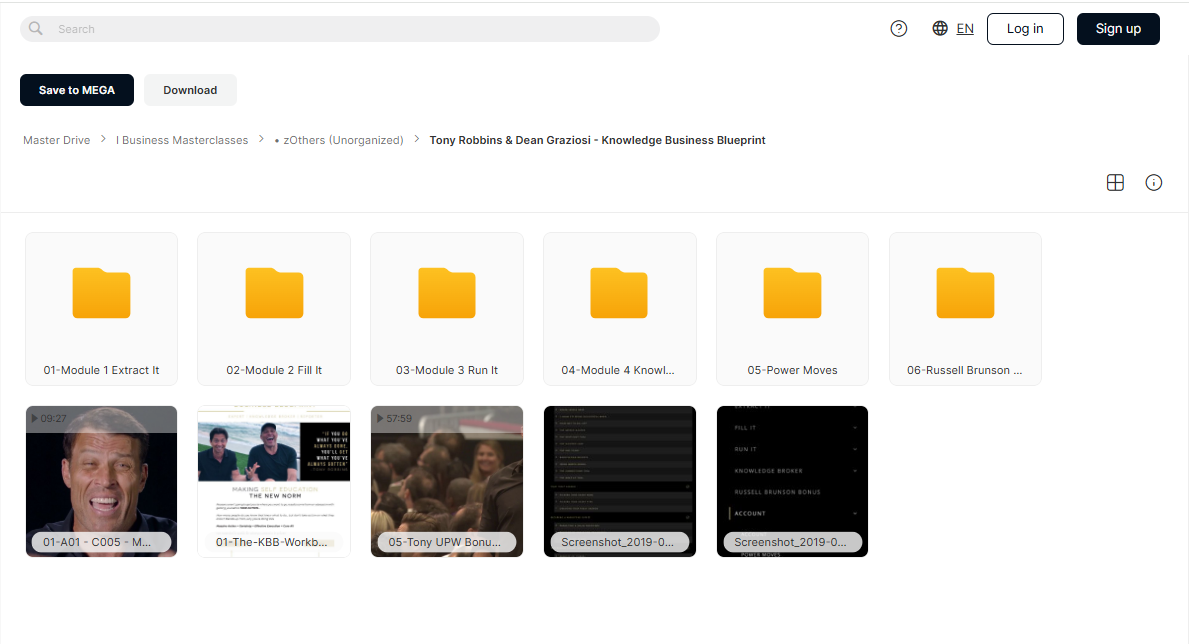Open the 02-Module 2 Fill It folder icon

[275, 293]
